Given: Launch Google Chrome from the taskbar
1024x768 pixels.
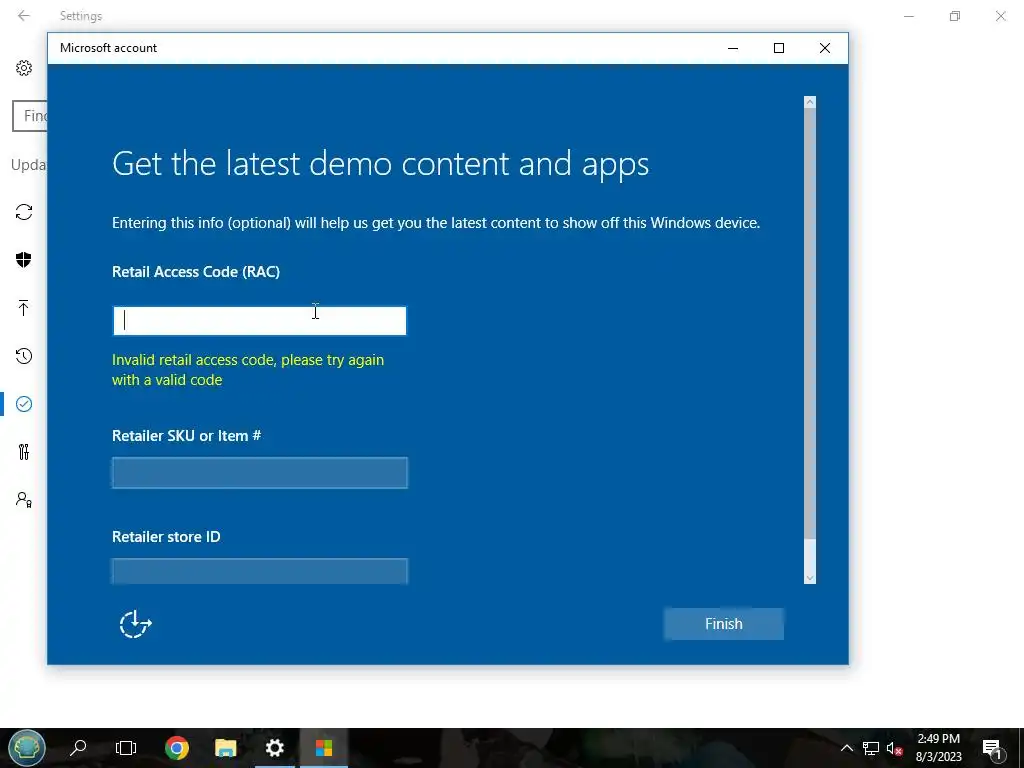Looking at the screenshot, I should [176, 747].
